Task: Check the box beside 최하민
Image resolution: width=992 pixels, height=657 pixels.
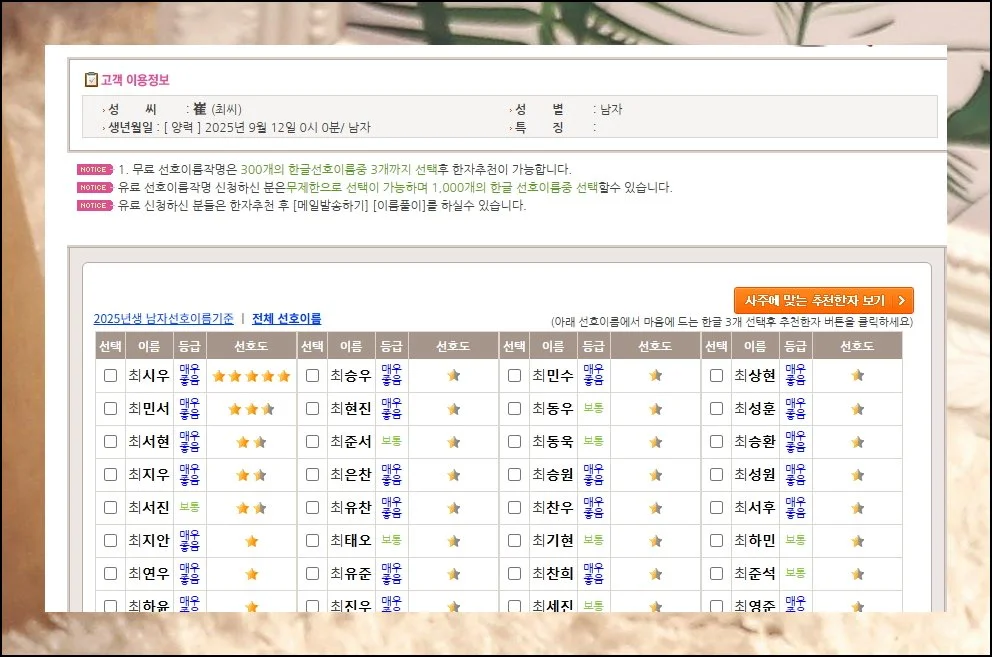Action: click(716, 541)
